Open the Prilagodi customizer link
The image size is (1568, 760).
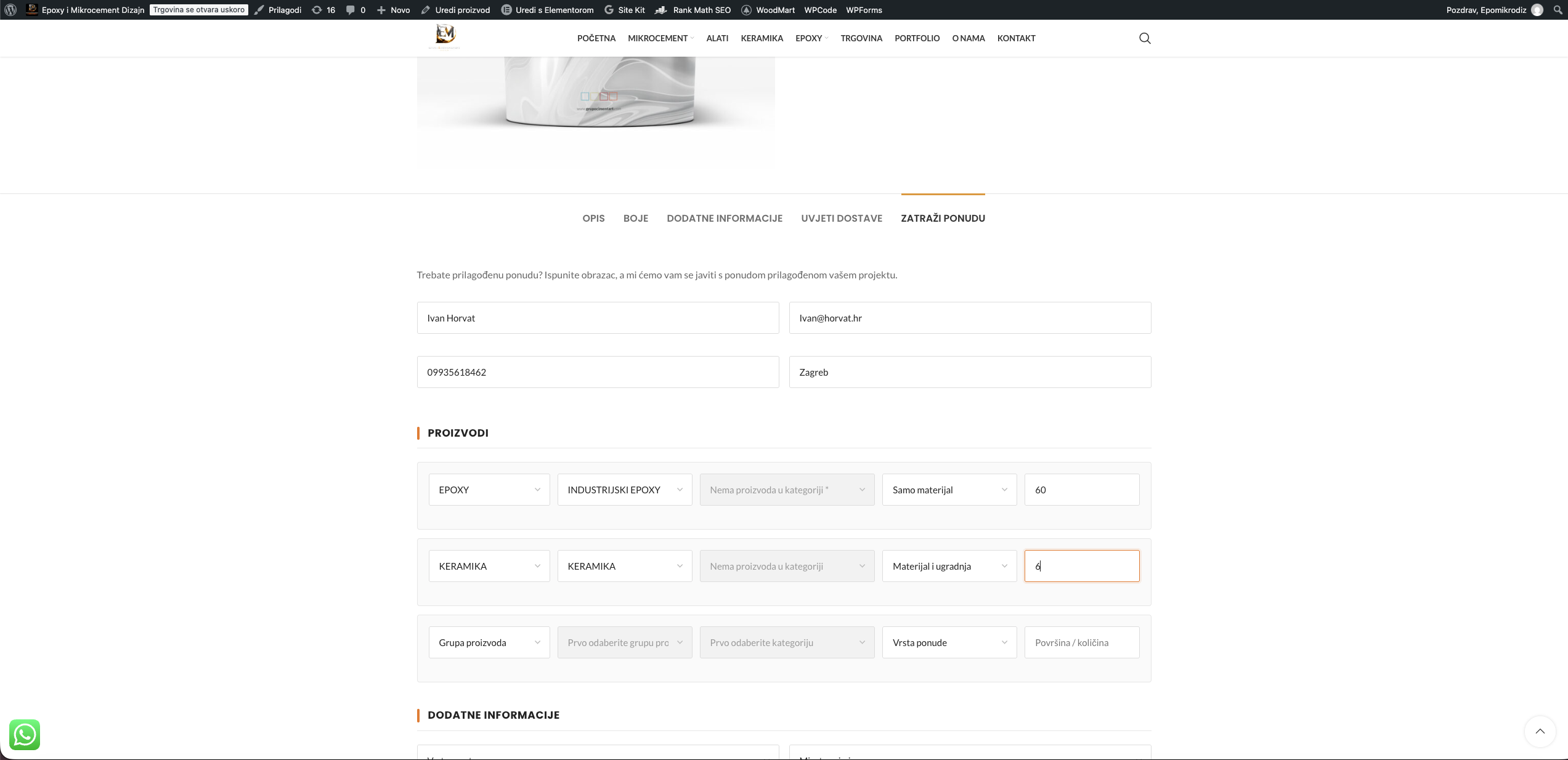point(278,10)
